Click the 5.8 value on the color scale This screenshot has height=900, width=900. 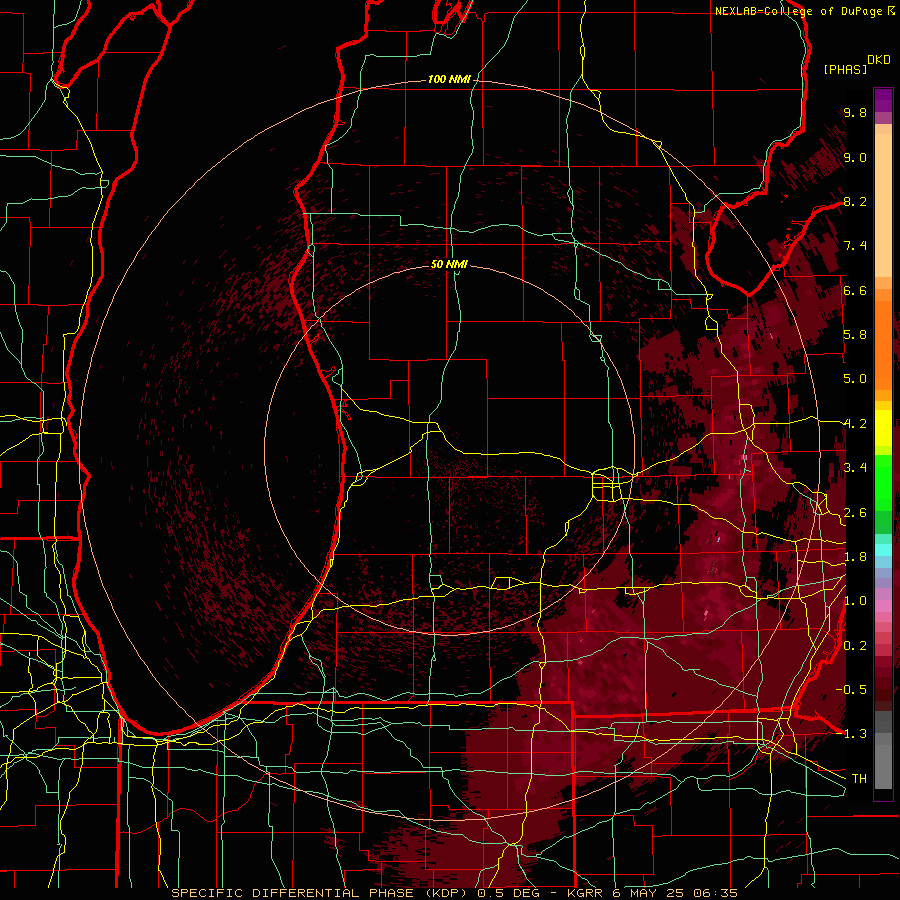click(855, 335)
